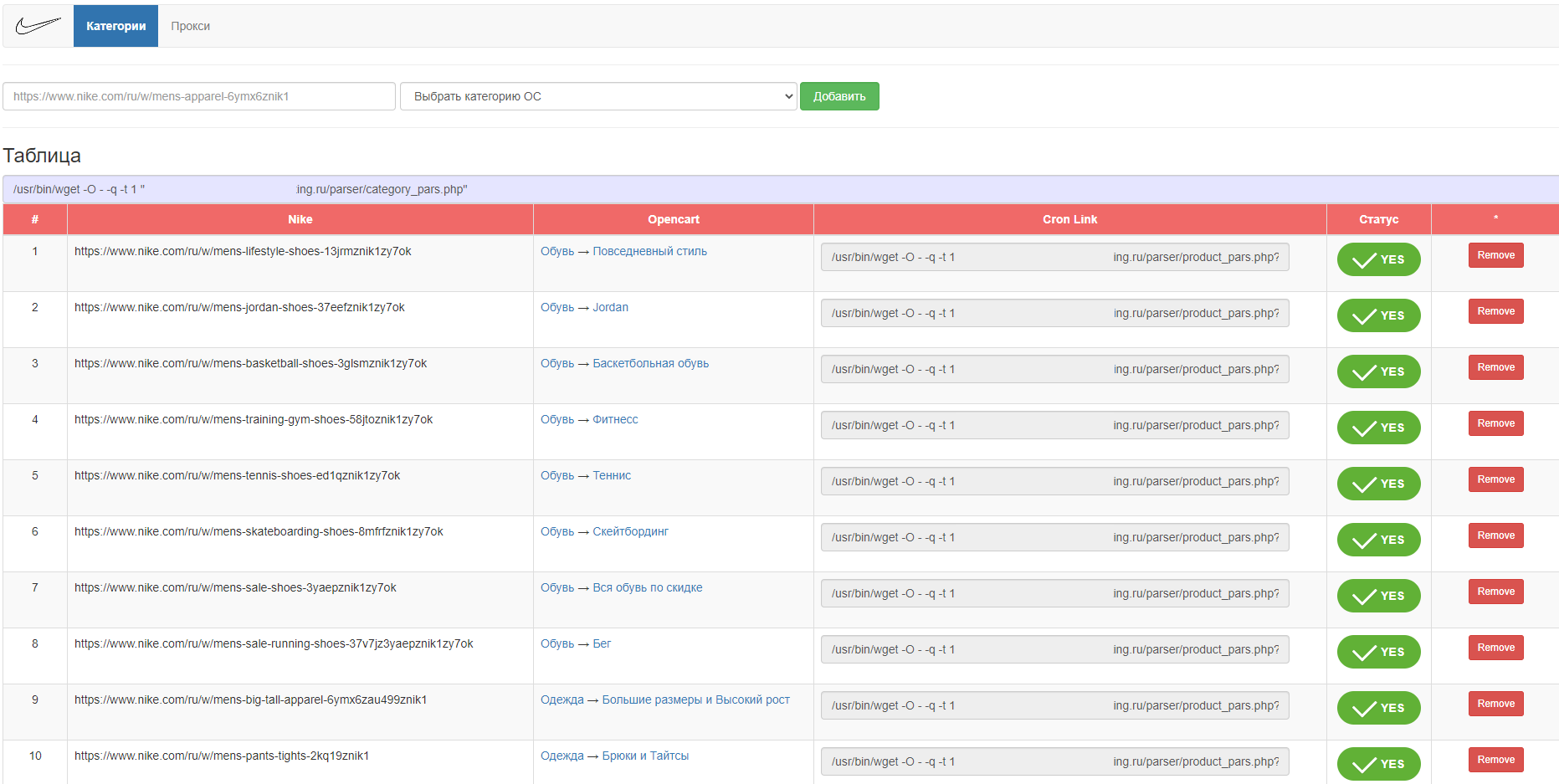This screenshot has height=784, width=1559.
Task: Toggle YES status for Теннис row
Action: pyautogui.click(x=1378, y=484)
